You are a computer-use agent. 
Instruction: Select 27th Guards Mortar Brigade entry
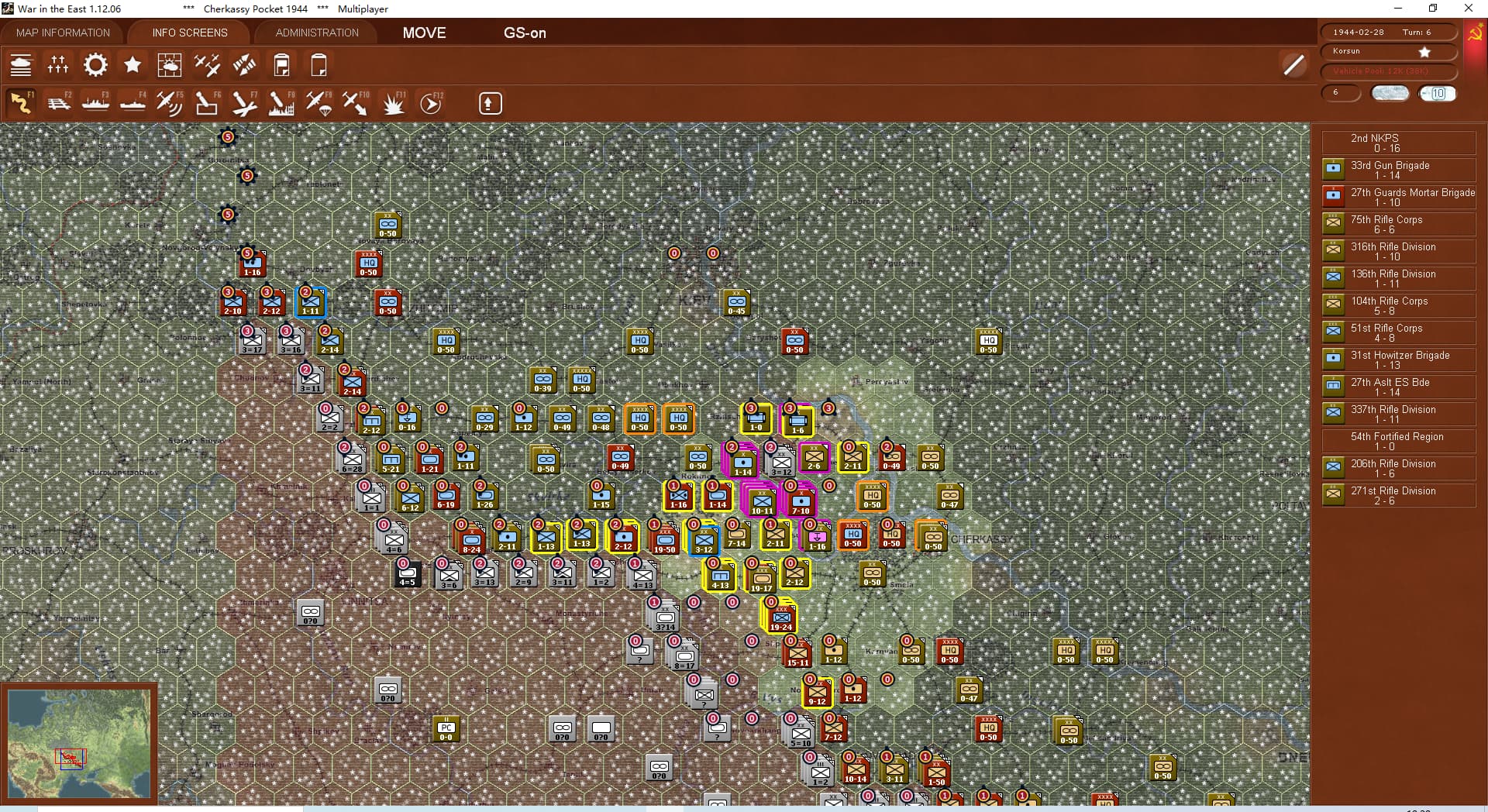1399,197
